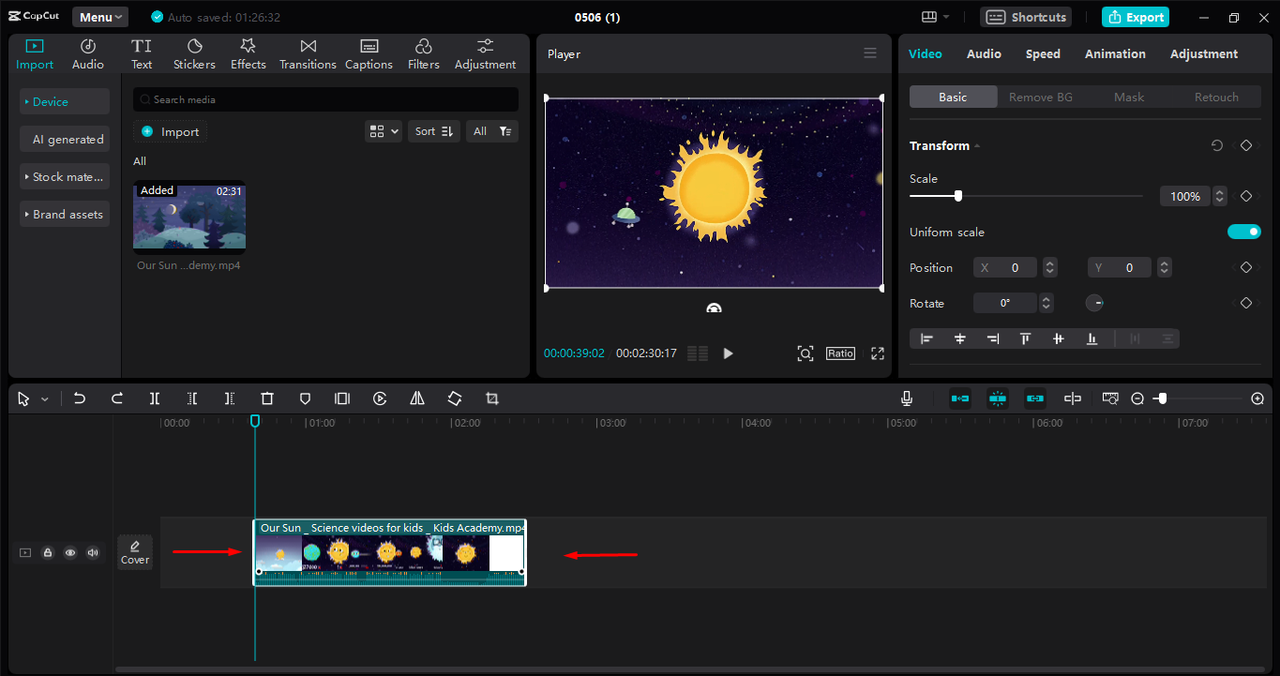Select the Mask subtab
The height and width of the screenshot is (676, 1280).
pyautogui.click(x=1129, y=97)
